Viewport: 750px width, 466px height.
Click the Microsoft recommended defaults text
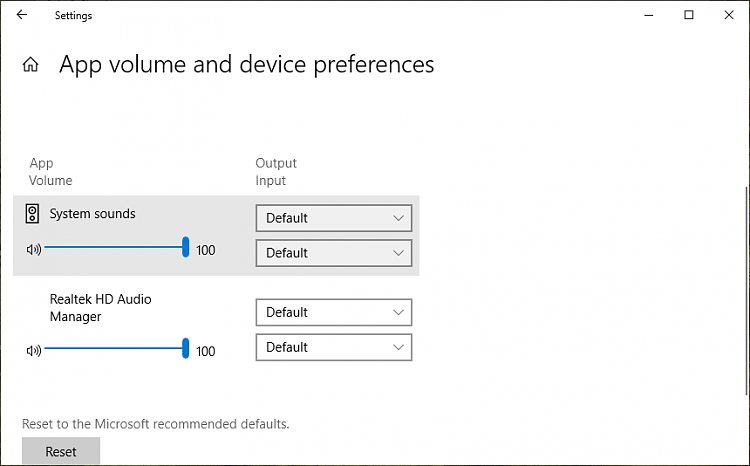point(156,424)
